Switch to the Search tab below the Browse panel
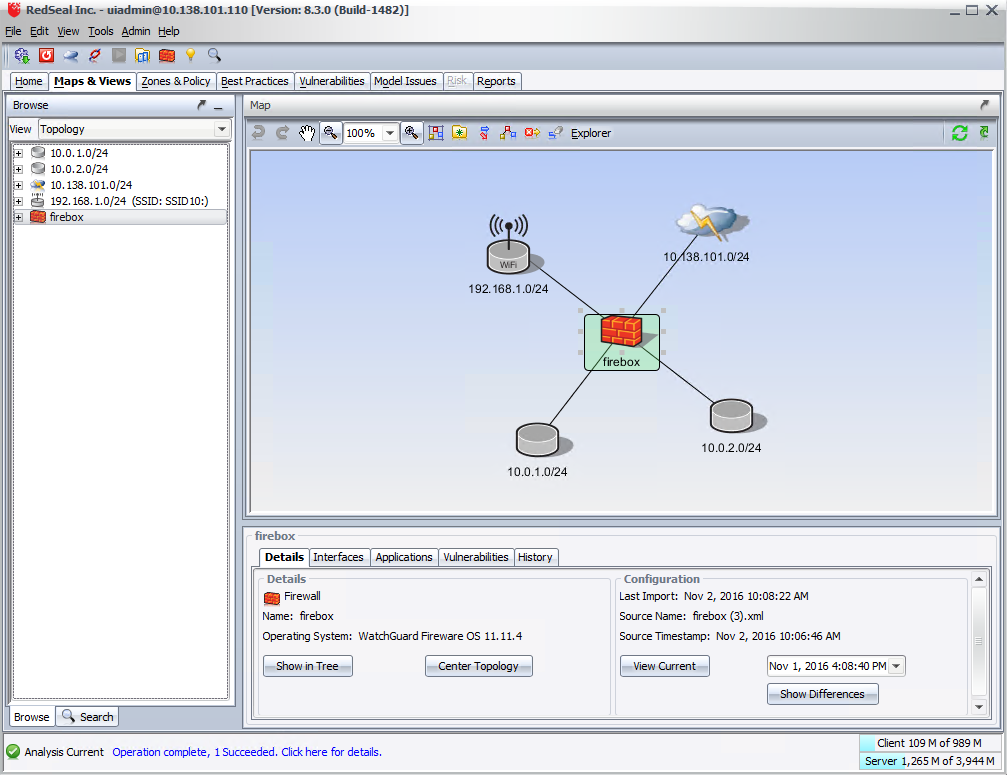Viewport: 1007px width, 775px height. pyautogui.click(x=87, y=716)
